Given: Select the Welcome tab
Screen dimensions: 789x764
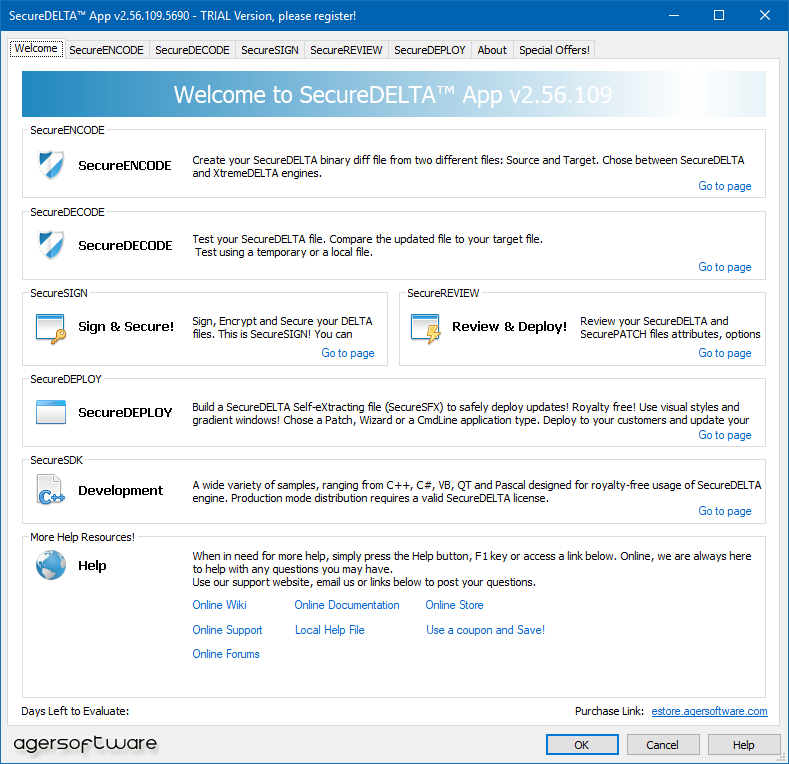Looking at the screenshot, I should pyautogui.click(x=36, y=49).
